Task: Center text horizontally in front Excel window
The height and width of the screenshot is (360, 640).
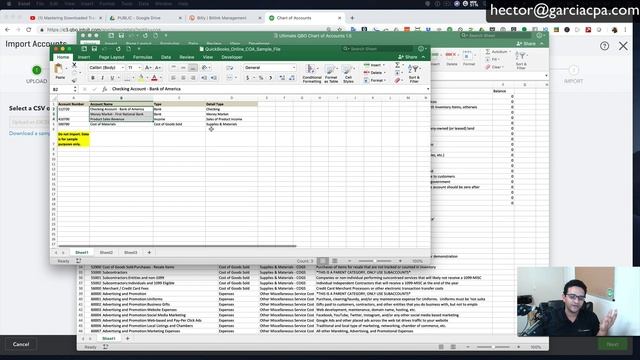Action: click(183, 78)
